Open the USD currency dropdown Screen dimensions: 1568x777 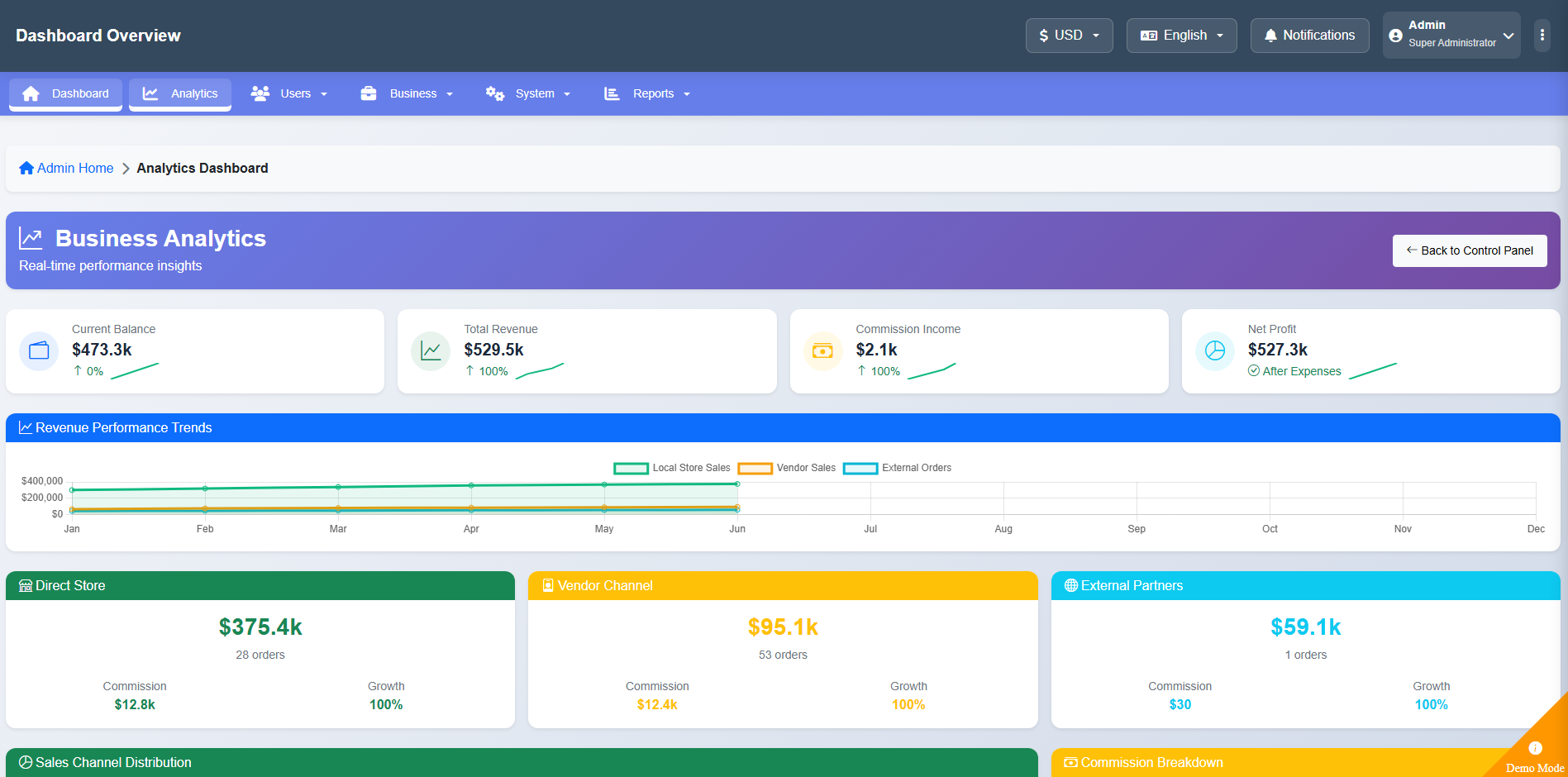[1069, 36]
